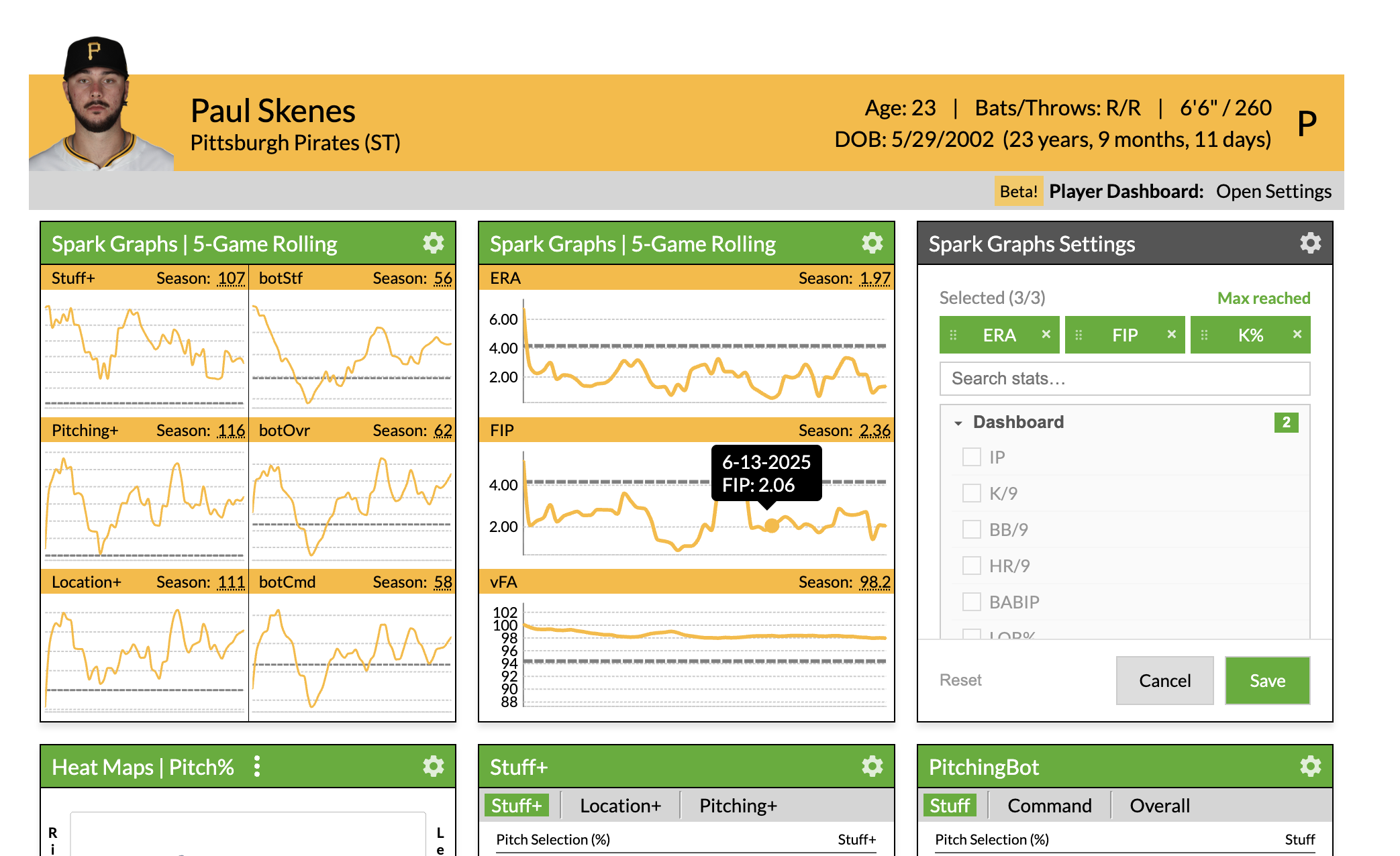The height and width of the screenshot is (856, 1400).
Task: Click the highlighted FIP data point marker
Action: (772, 525)
